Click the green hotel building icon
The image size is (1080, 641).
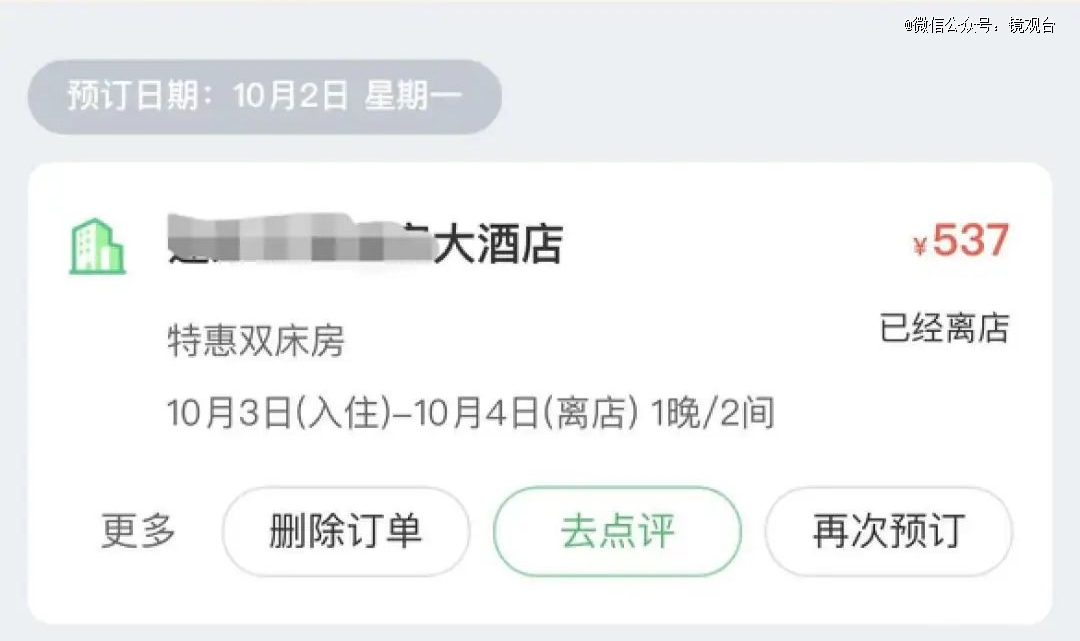click(x=97, y=246)
